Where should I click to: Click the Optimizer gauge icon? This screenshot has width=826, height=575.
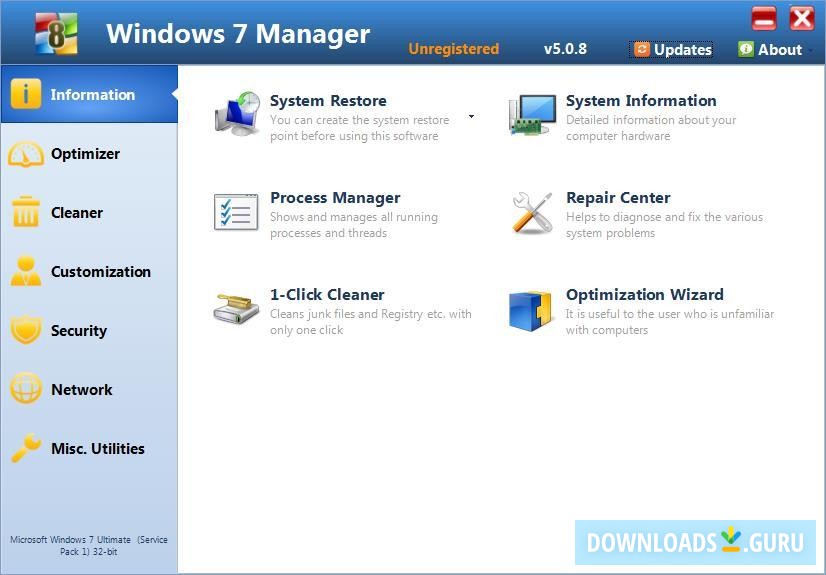(26, 154)
